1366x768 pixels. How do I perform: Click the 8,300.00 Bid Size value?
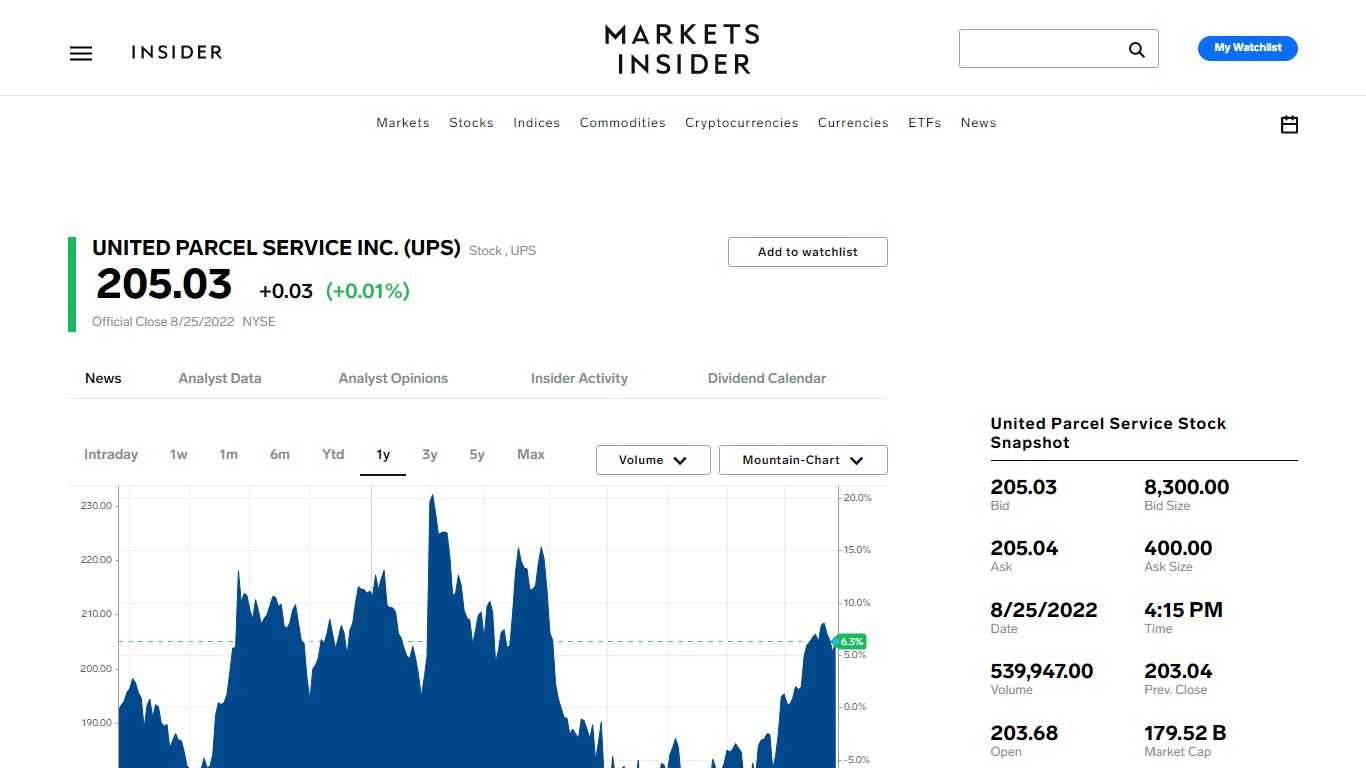(1187, 487)
